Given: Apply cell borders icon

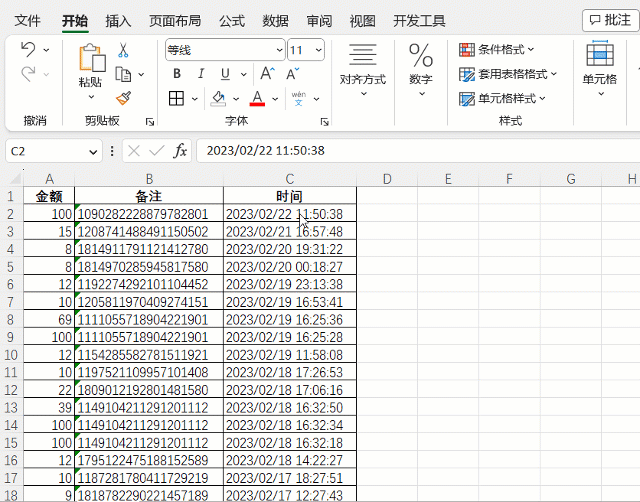Looking at the screenshot, I should click(176, 98).
